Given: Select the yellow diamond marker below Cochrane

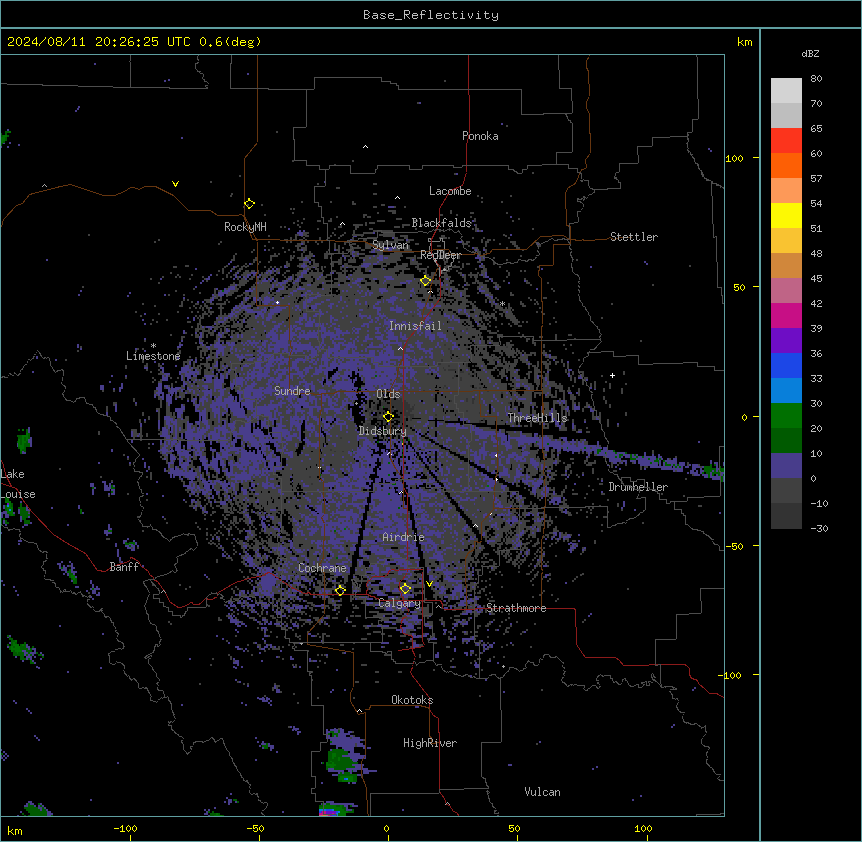Looking at the screenshot, I should tap(340, 590).
